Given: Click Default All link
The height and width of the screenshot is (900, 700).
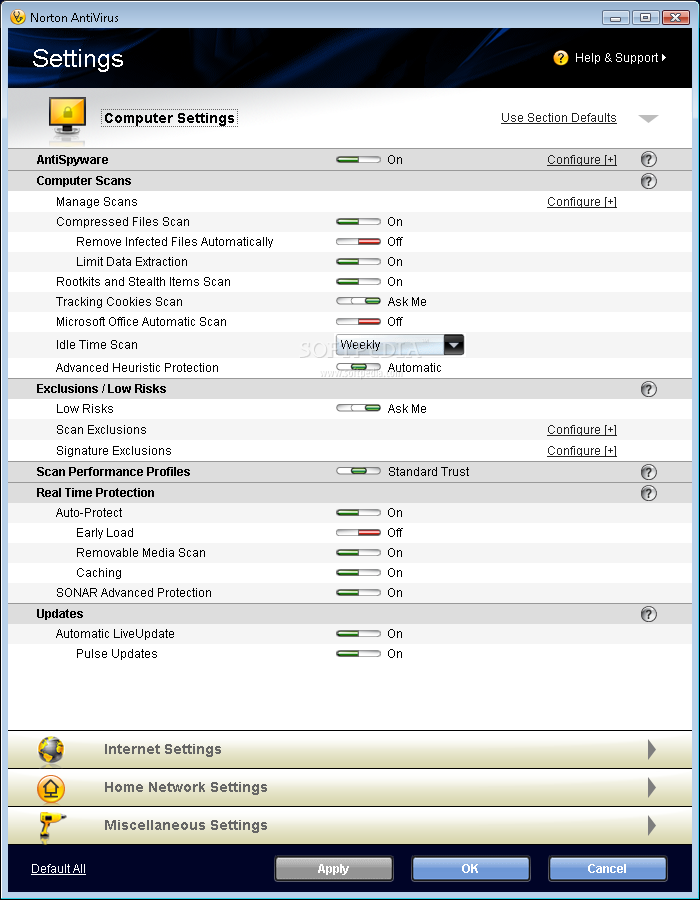Looking at the screenshot, I should pos(59,868).
